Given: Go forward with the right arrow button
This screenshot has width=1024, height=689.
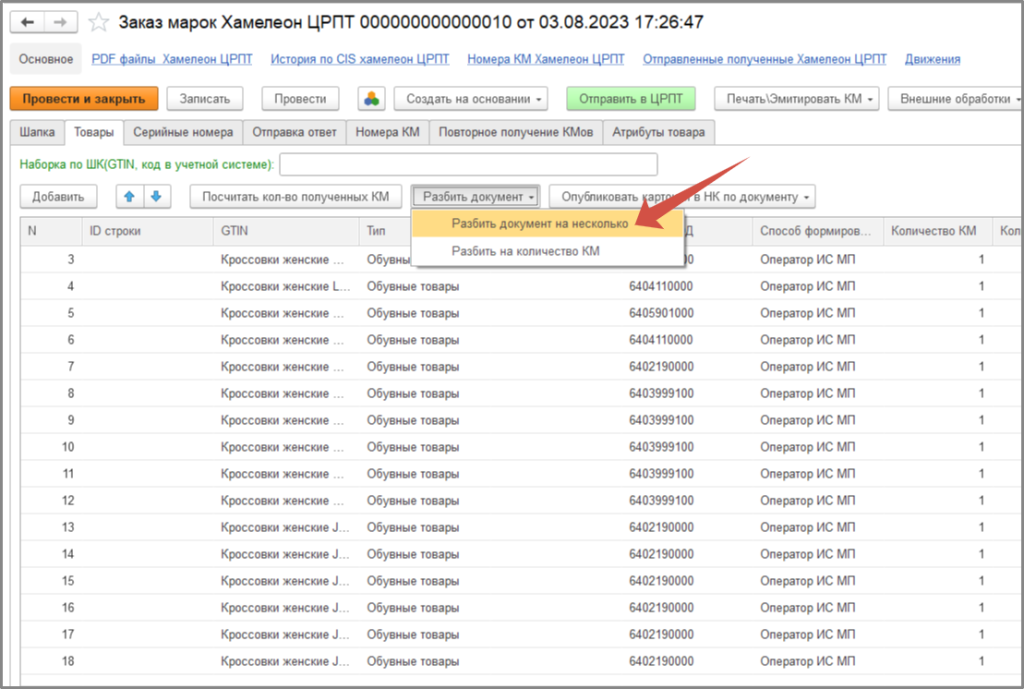Looking at the screenshot, I should tap(61, 22).
